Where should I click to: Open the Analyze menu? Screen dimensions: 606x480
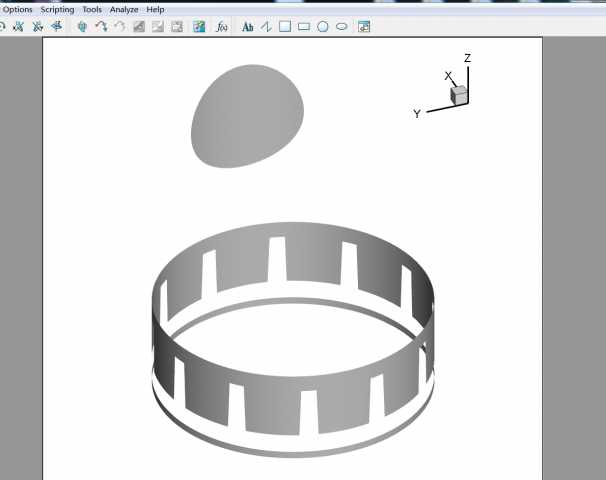(124, 9)
